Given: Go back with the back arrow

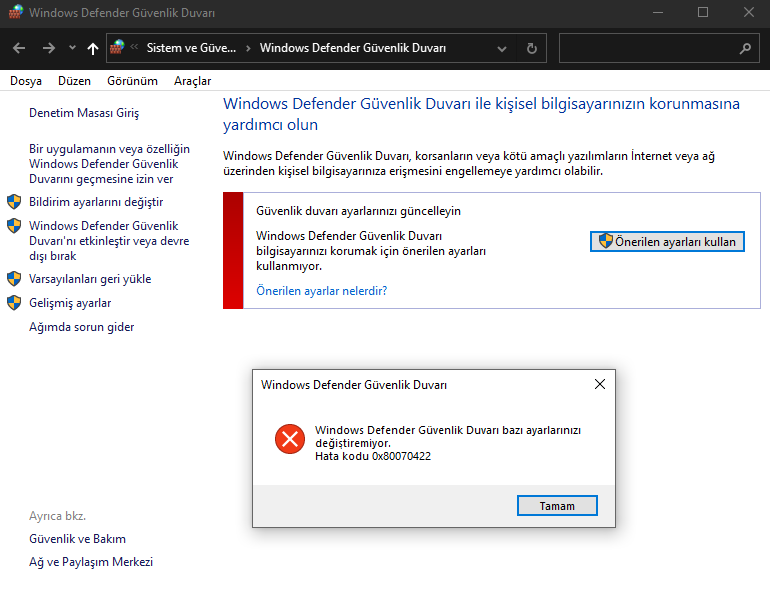Looking at the screenshot, I should pos(19,48).
